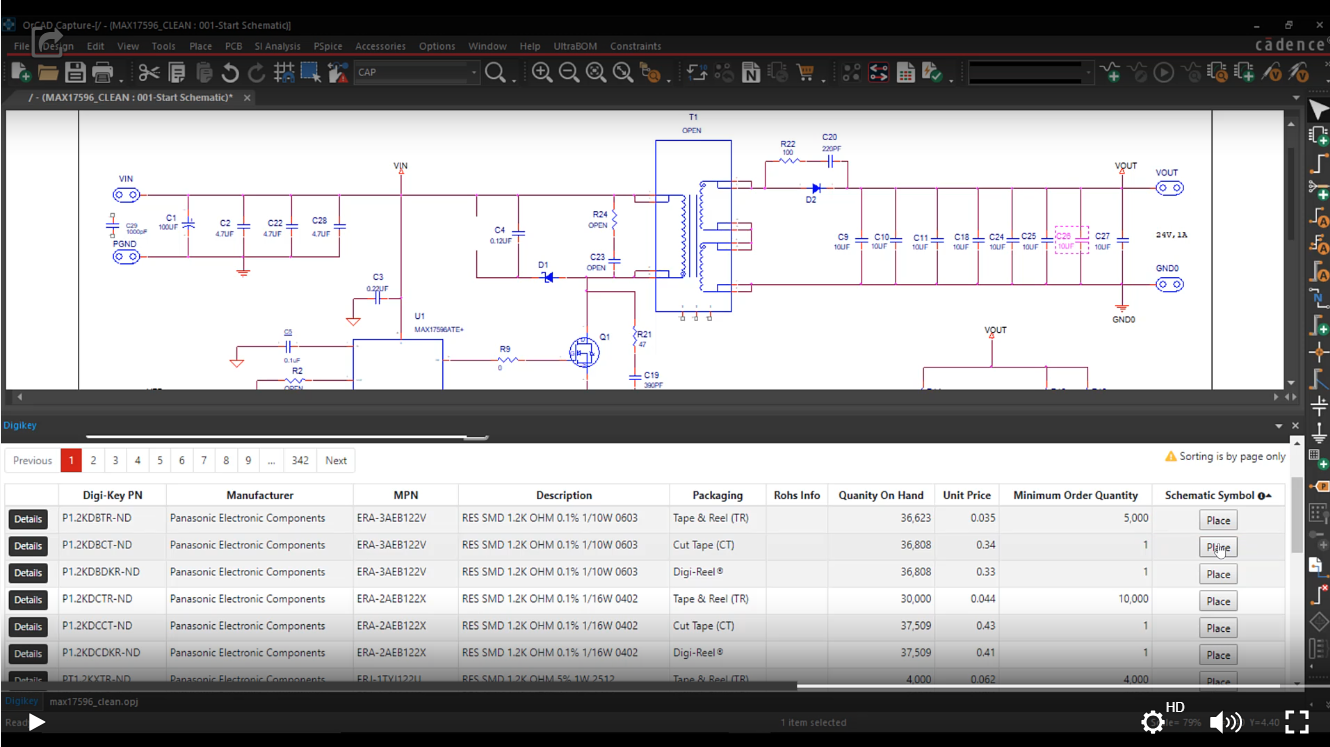1330x747 pixels.
Task: Enter fullscreen video mode
Action: (1297, 722)
